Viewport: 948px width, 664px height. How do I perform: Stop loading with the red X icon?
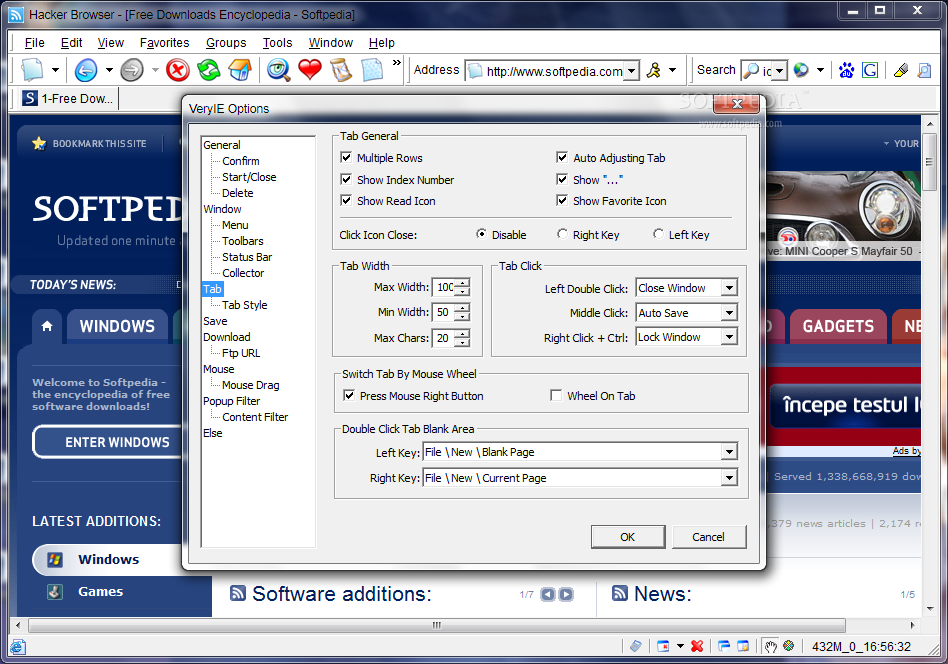coord(178,70)
